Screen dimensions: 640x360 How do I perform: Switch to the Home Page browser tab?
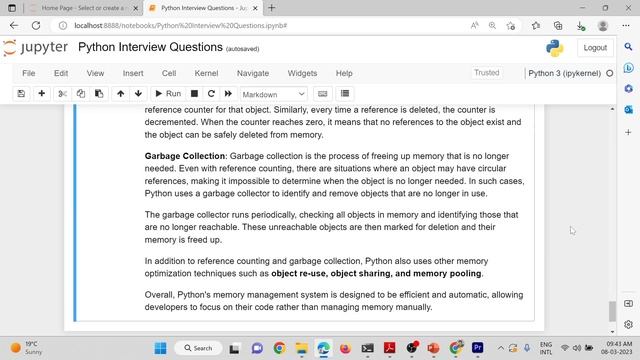[83, 8]
